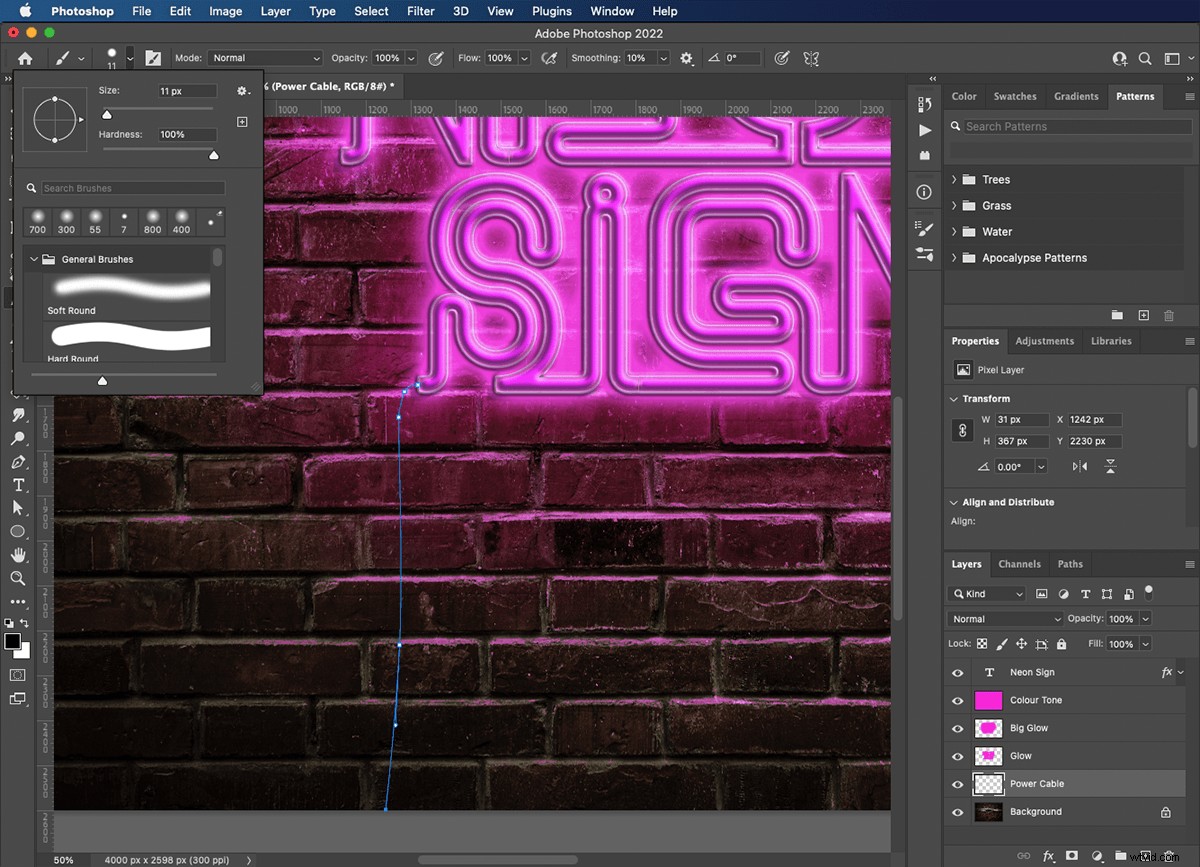The width and height of the screenshot is (1200, 867).
Task: Open the Filter menu
Action: click(x=420, y=11)
